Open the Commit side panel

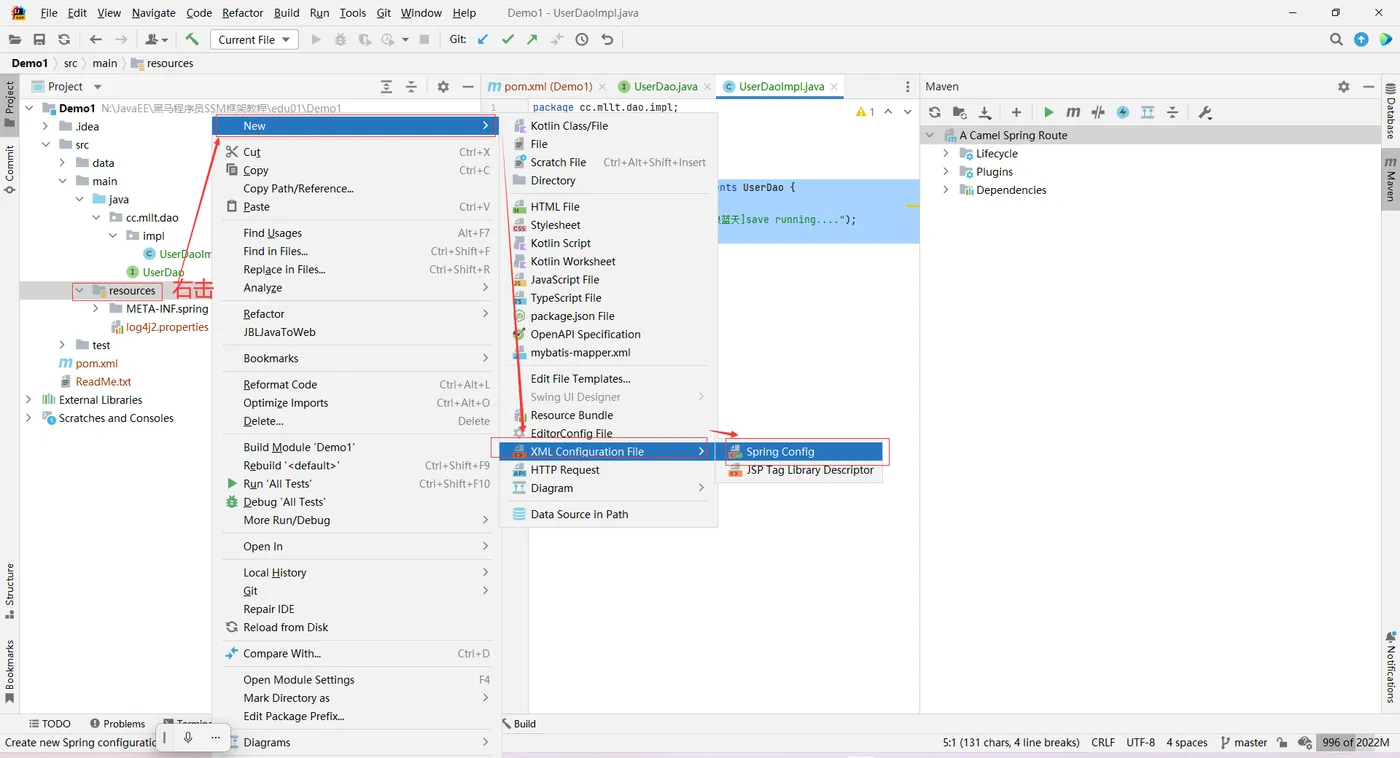[x=9, y=169]
